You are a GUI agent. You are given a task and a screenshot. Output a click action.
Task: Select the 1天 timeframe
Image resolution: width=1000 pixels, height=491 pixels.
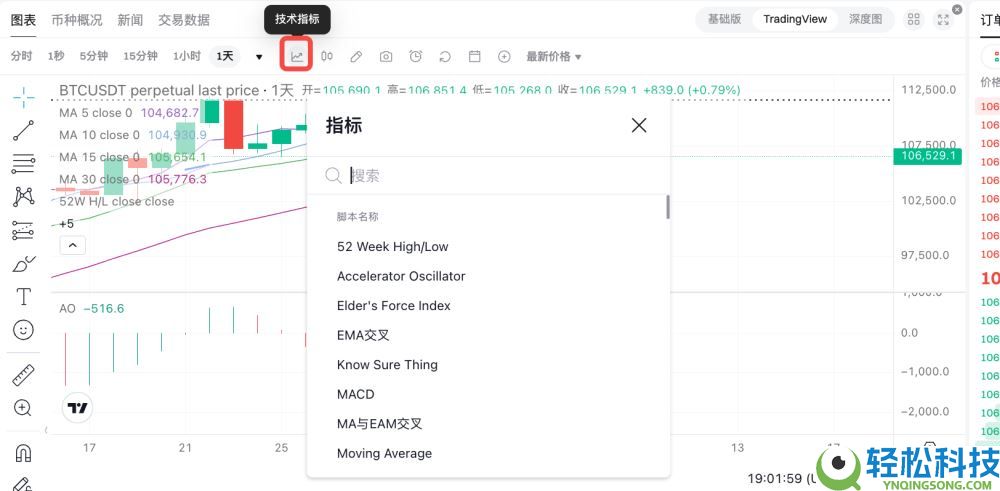coord(225,56)
